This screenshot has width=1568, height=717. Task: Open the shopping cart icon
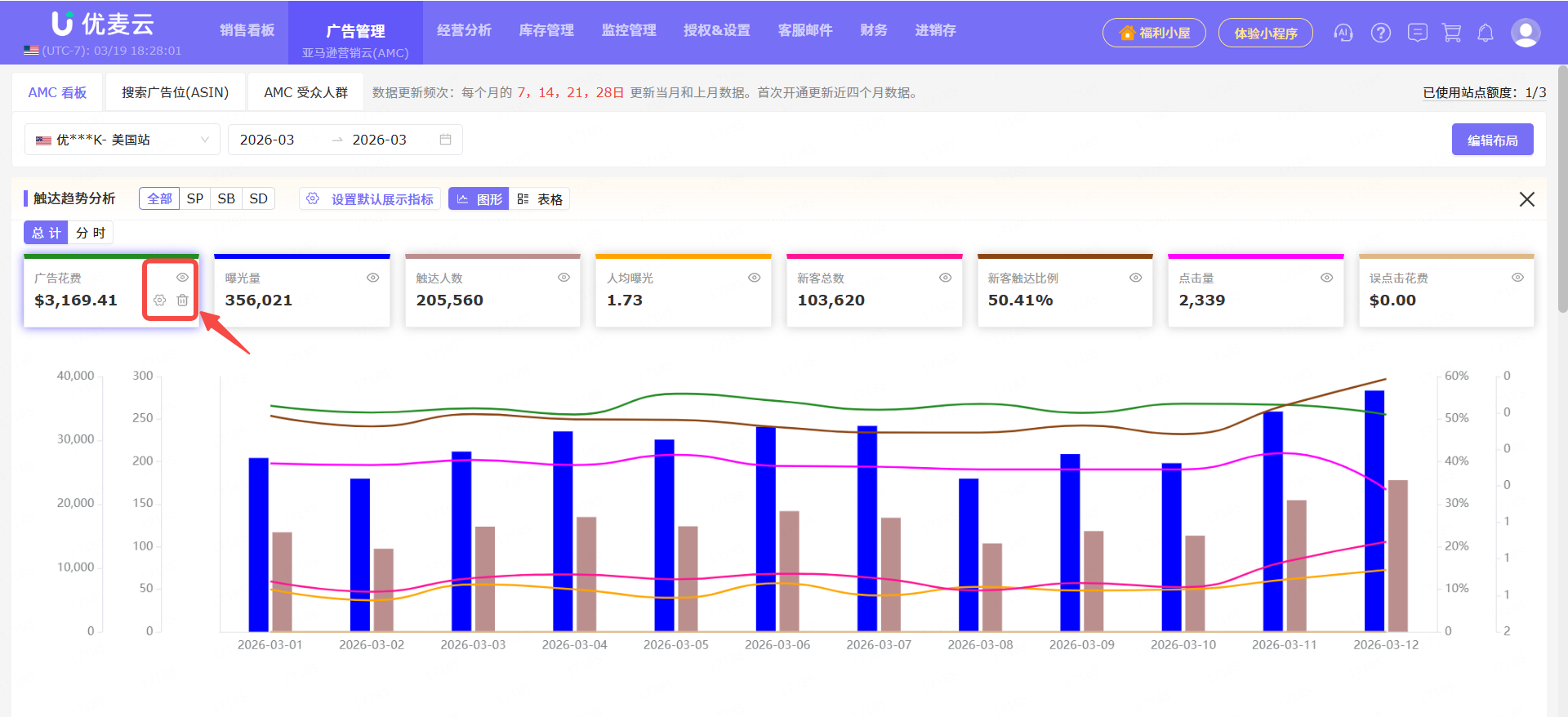coord(1451,33)
